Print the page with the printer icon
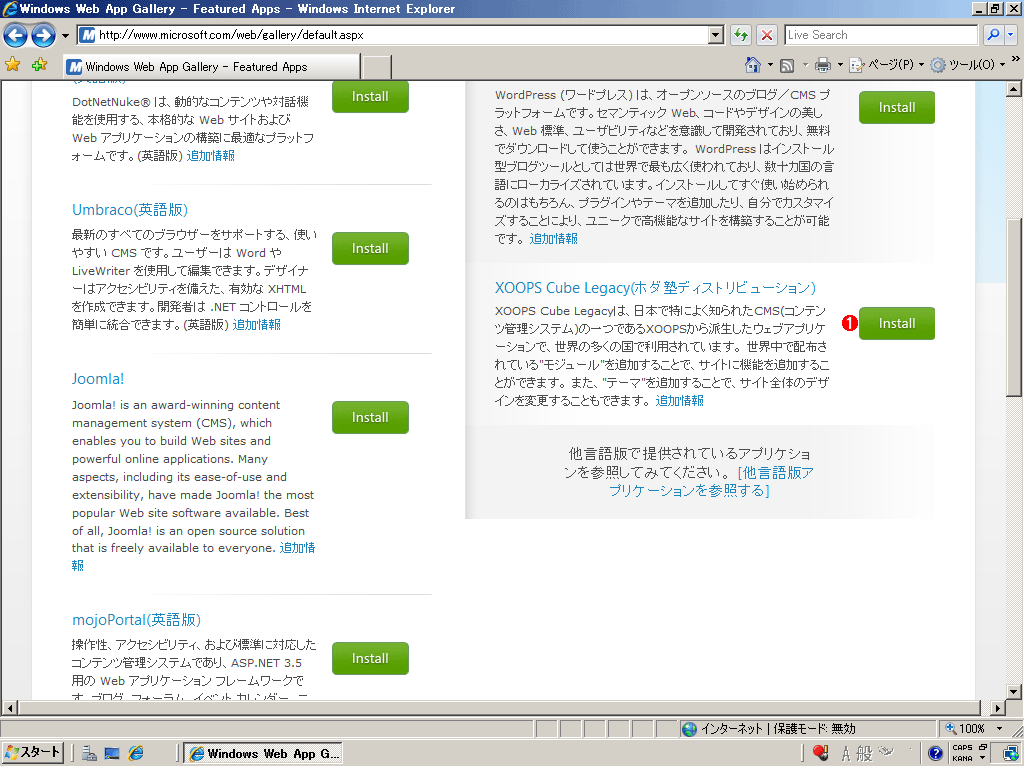 click(x=823, y=65)
